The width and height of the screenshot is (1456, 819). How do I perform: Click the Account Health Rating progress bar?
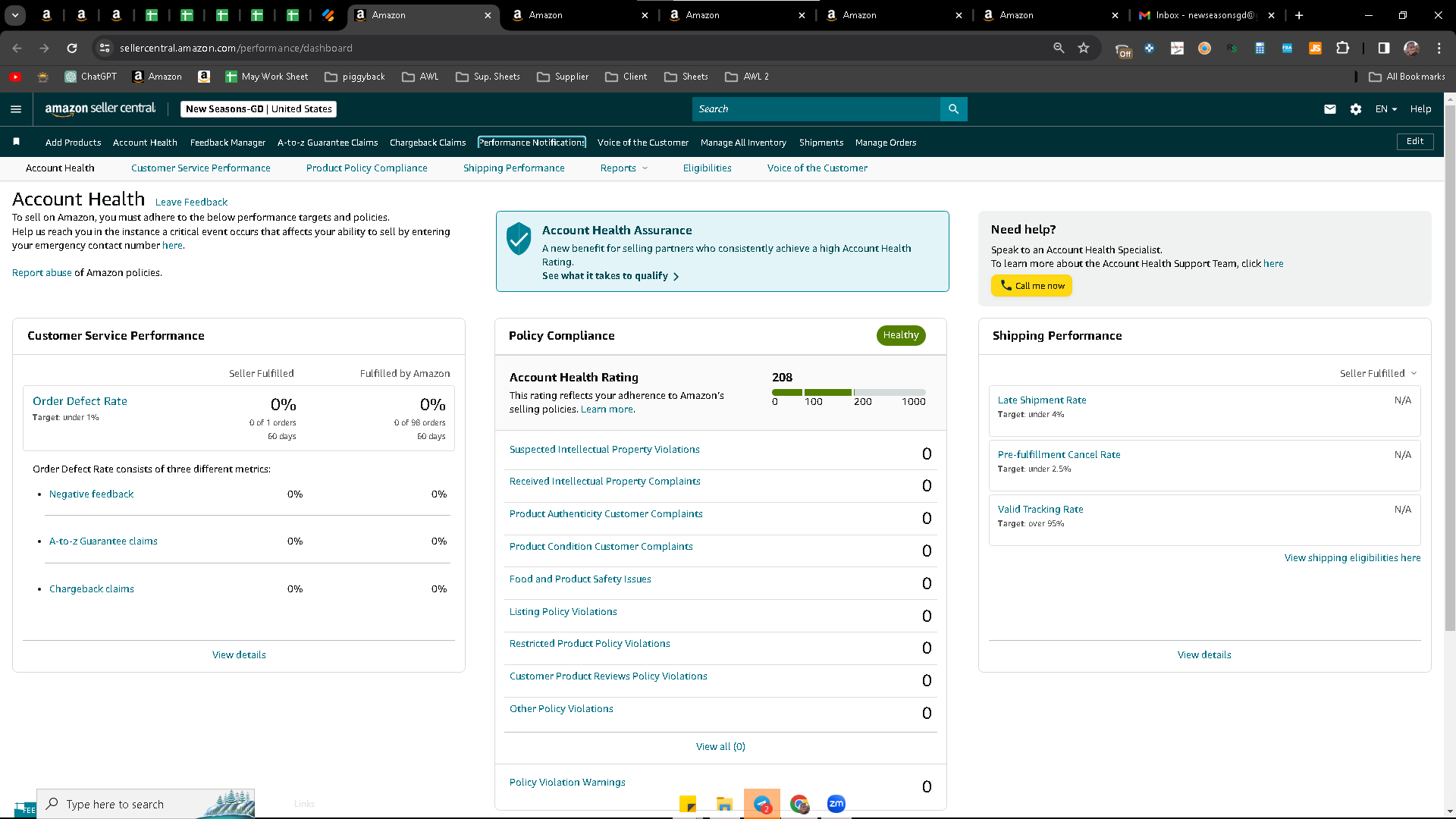point(849,392)
